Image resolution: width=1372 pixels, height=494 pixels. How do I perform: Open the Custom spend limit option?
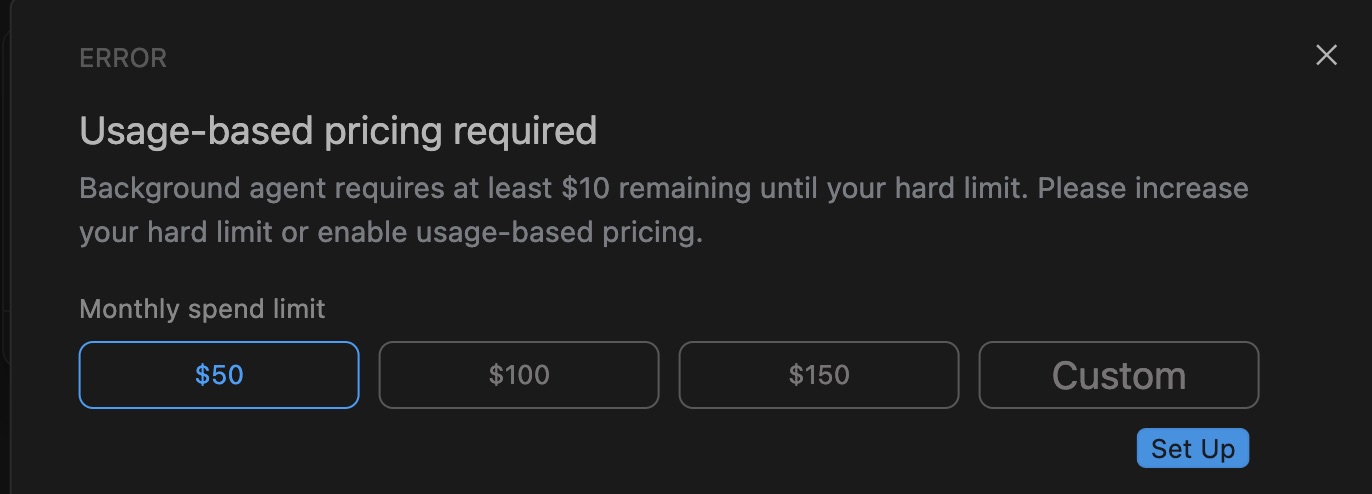pyautogui.click(x=1119, y=375)
